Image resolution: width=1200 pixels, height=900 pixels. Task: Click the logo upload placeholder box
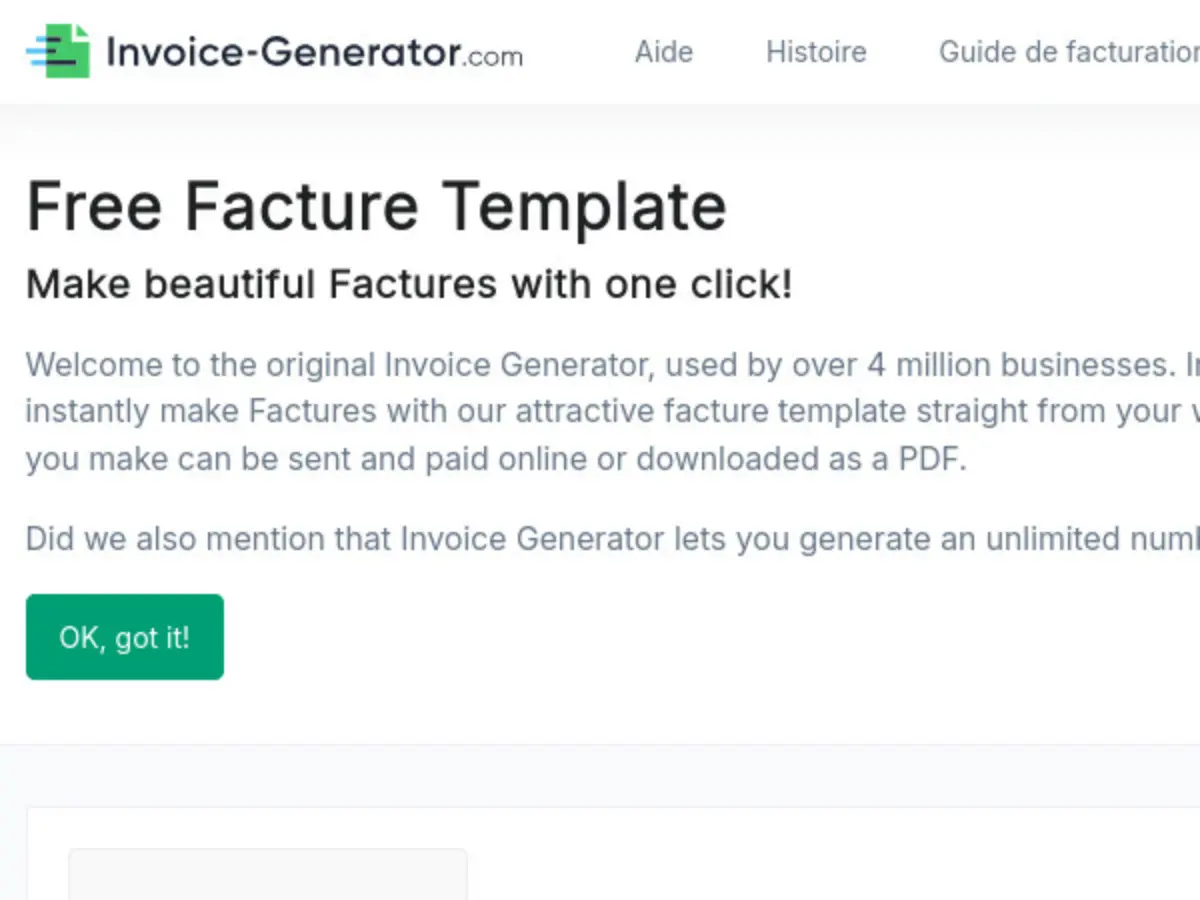pos(268,880)
